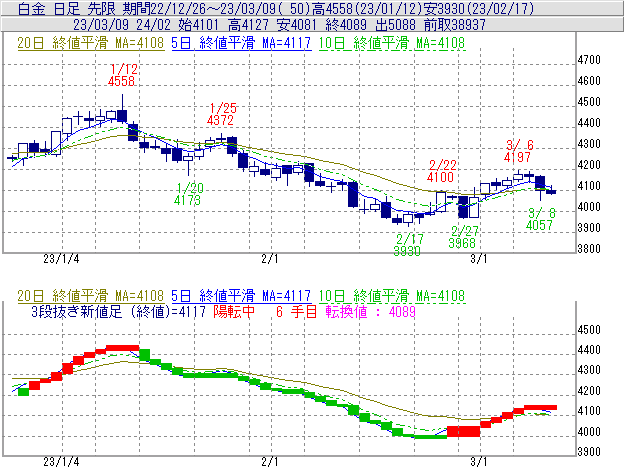Click the 1/25 4372 peak label
Viewport: 624px width, 475px height.
tap(222, 114)
